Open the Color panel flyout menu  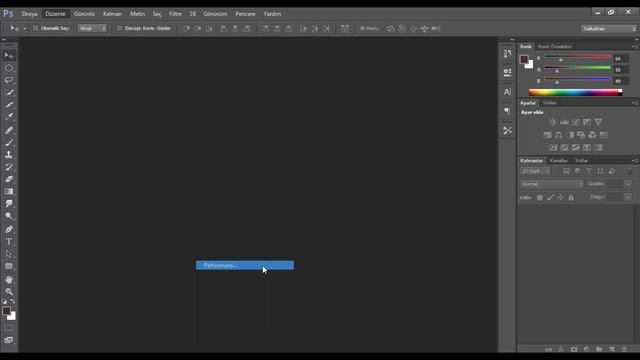pyautogui.click(x=635, y=47)
